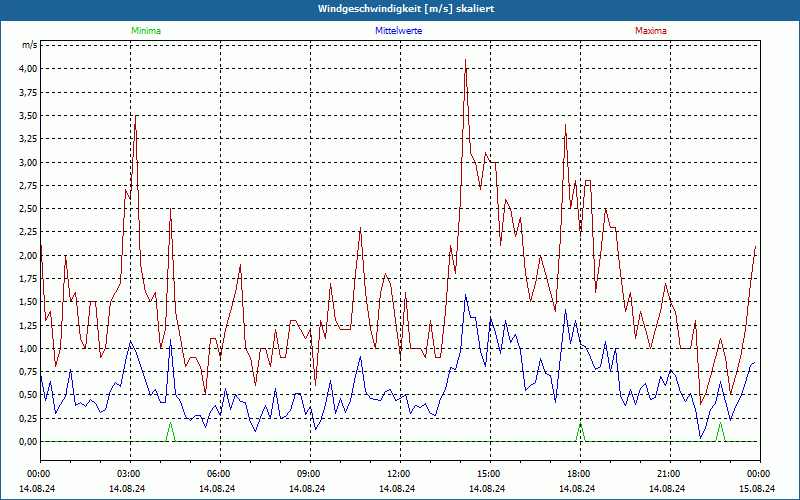Screen dimensions: 800x500
Task: Click the '1,75' y-axis value
Action: click(28, 279)
